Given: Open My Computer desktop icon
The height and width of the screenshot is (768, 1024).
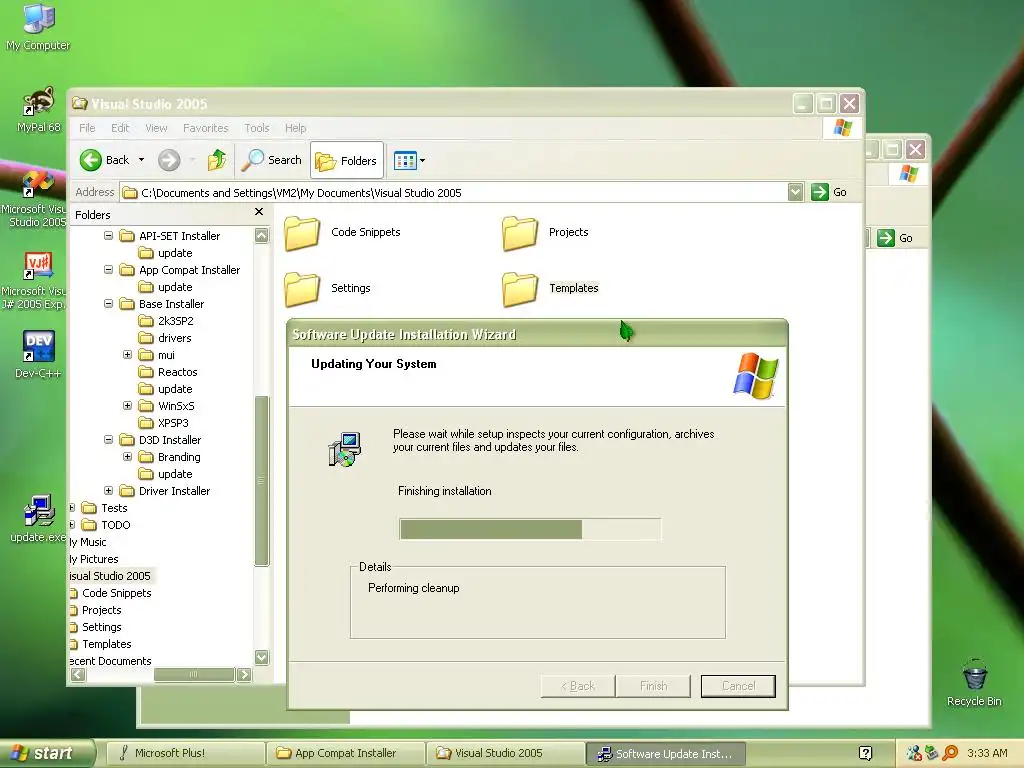Looking at the screenshot, I should click(x=38, y=26).
